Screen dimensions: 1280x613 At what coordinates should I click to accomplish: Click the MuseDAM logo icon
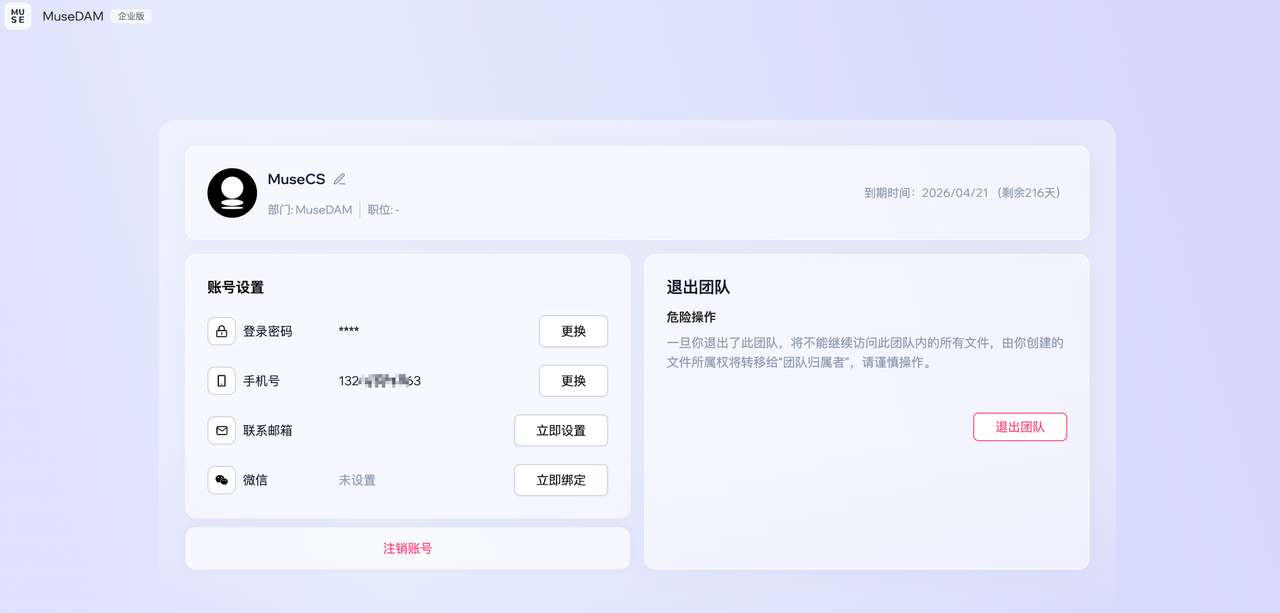click(17, 16)
